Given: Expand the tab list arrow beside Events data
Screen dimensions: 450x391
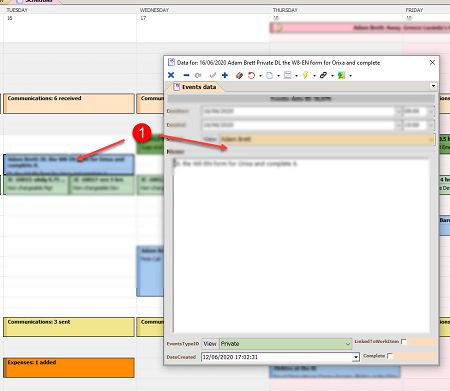Looking at the screenshot, I should 433,86.
